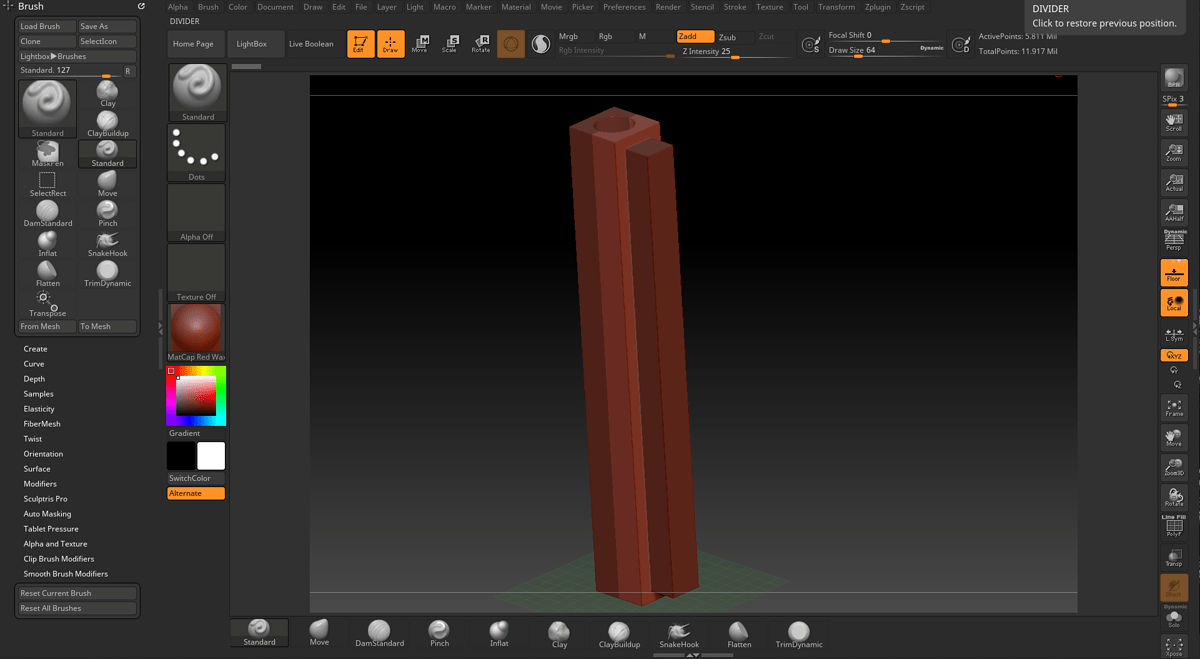Open the MatCap Red Wax material thumbnail

click(x=197, y=333)
